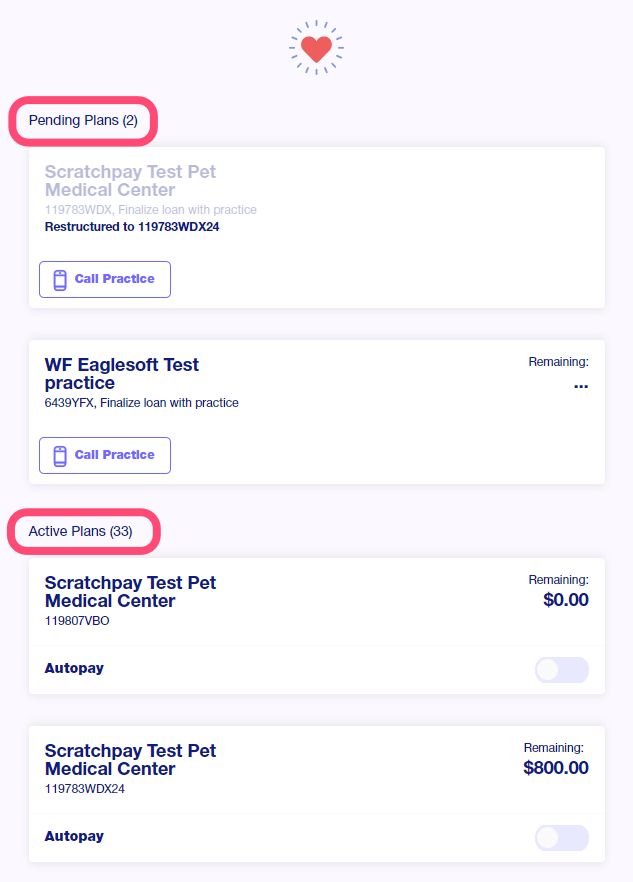Viewport: 633px width, 882px height.
Task: Open the WF Eaglesoft Test practice card title
Action: click(x=122, y=374)
